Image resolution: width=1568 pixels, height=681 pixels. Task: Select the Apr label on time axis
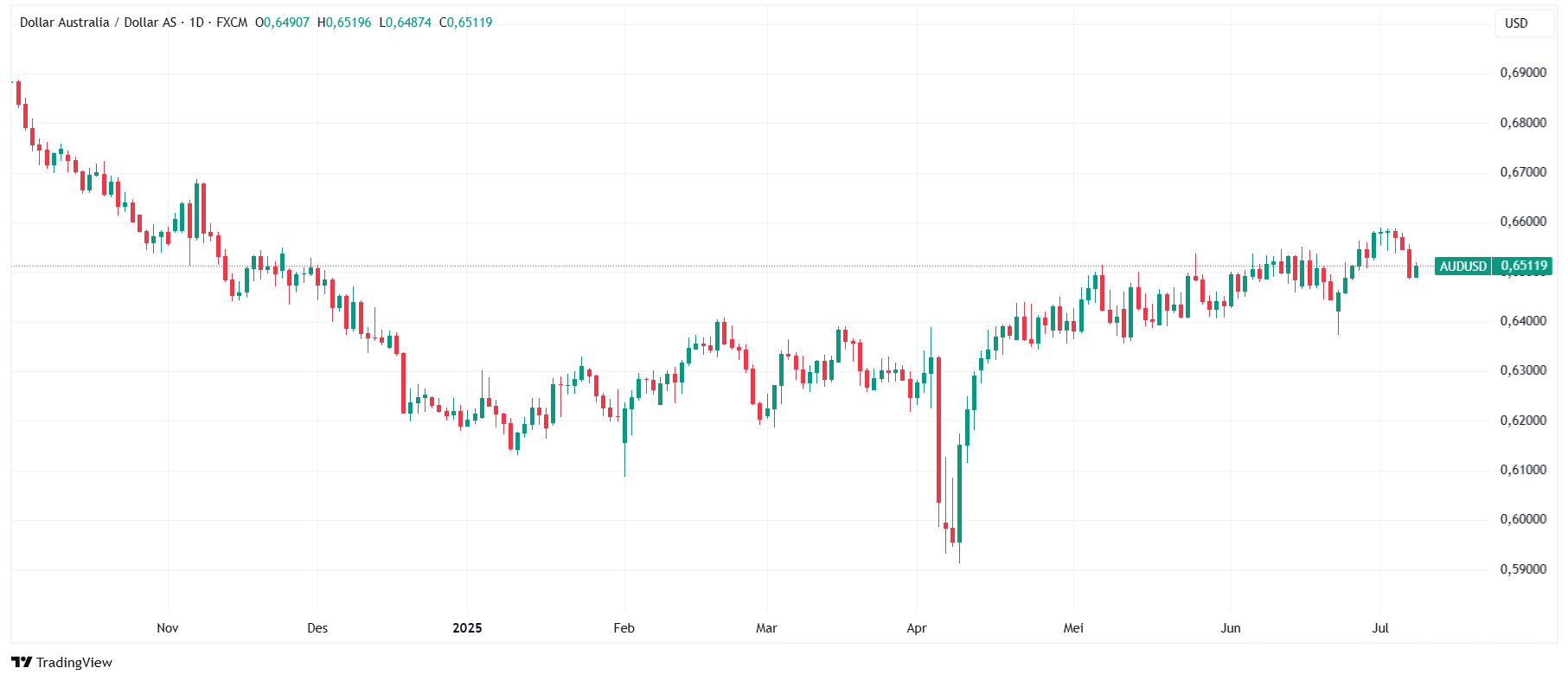point(917,628)
